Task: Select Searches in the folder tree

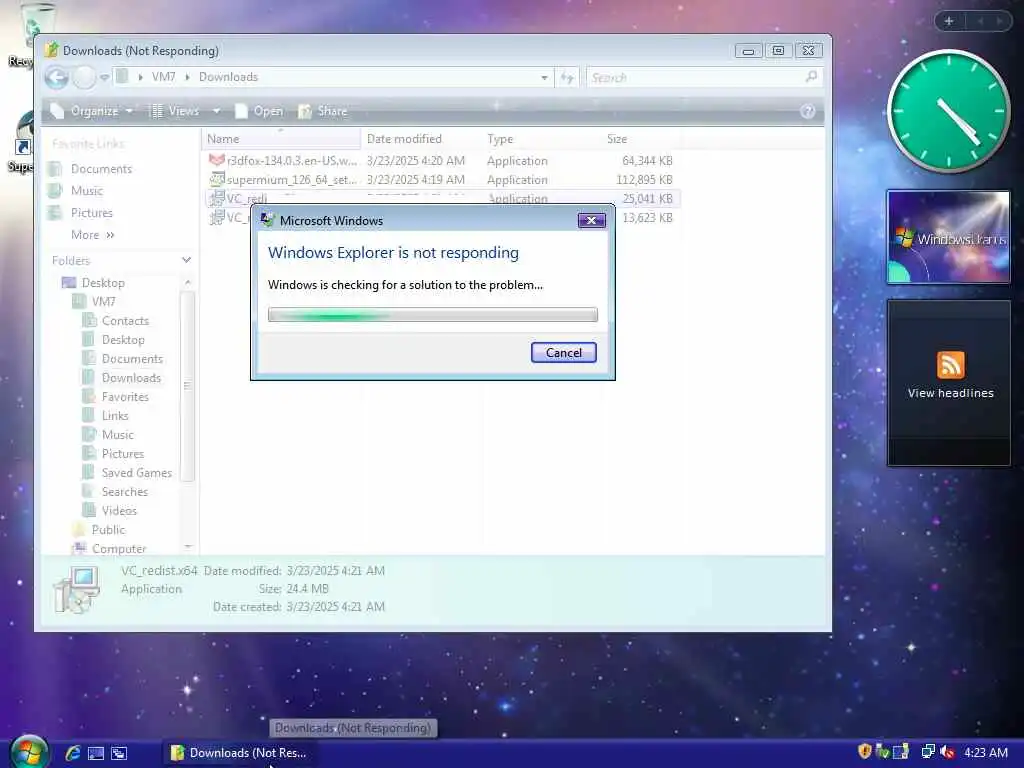Action: pyautogui.click(x=115, y=491)
